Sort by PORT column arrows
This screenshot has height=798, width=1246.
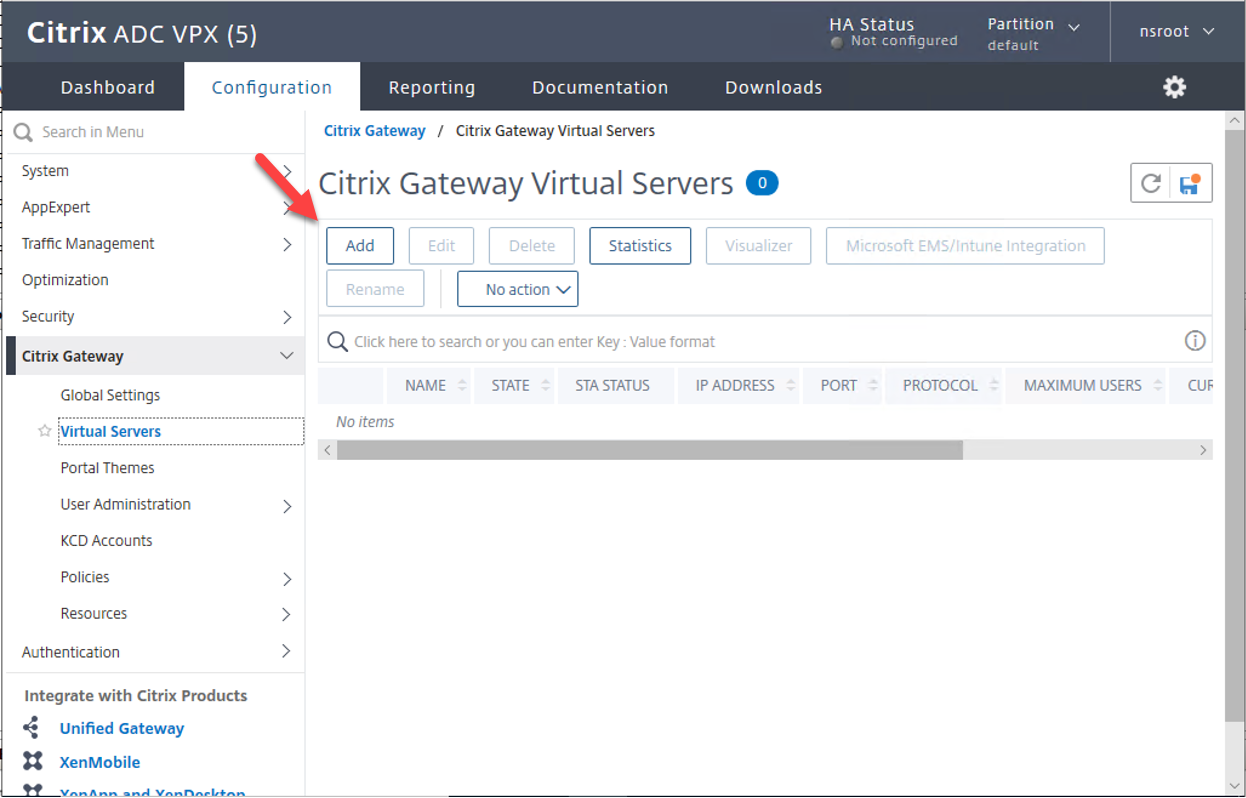pyautogui.click(x=873, y=385)
